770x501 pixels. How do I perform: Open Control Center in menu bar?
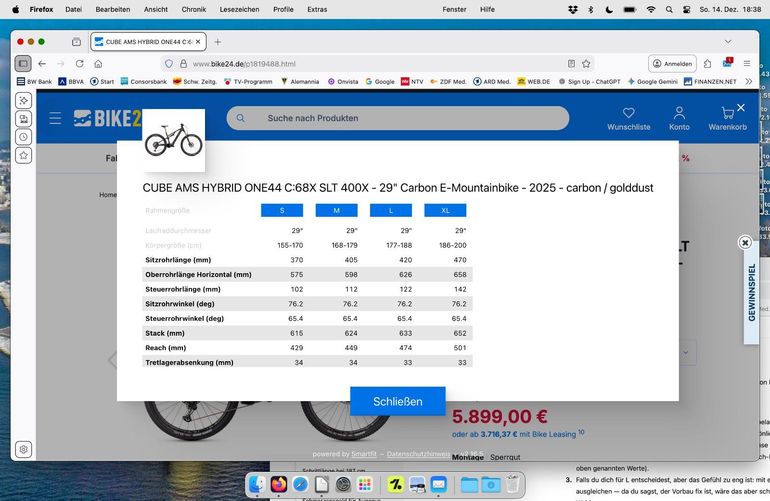[x=687, y=9]
